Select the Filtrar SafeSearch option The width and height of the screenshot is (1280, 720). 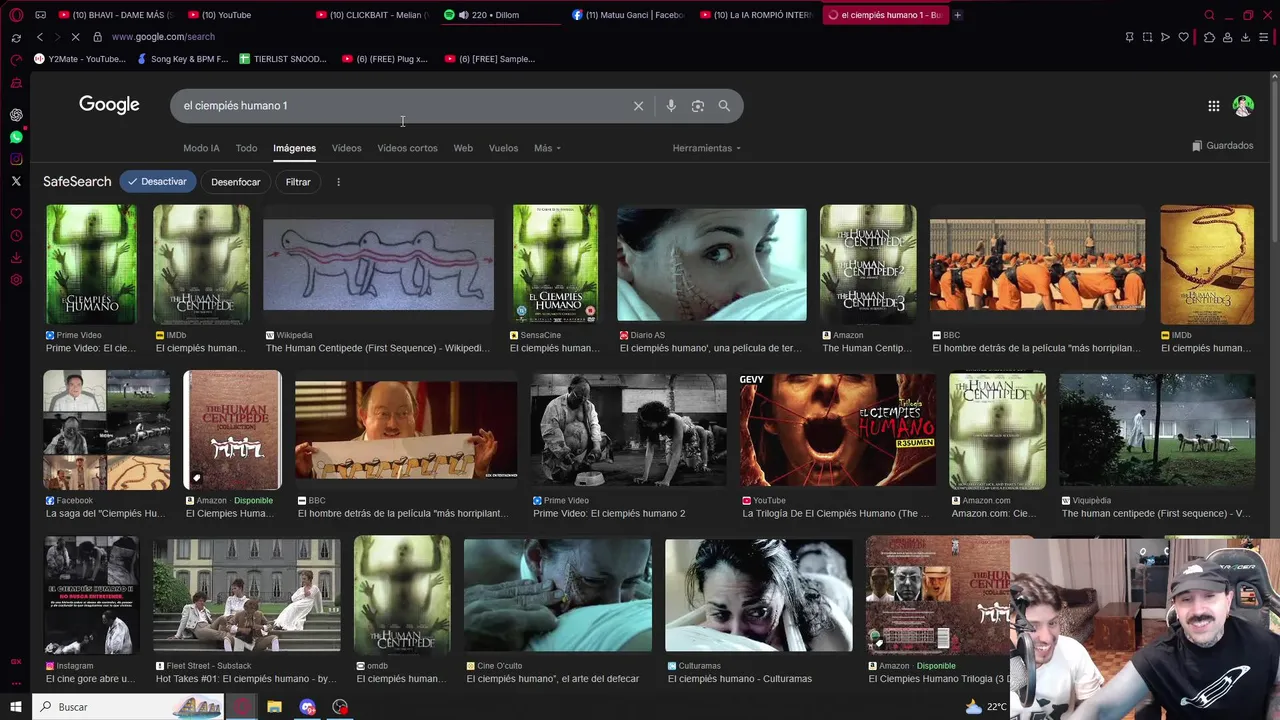[x=298, y=182]
